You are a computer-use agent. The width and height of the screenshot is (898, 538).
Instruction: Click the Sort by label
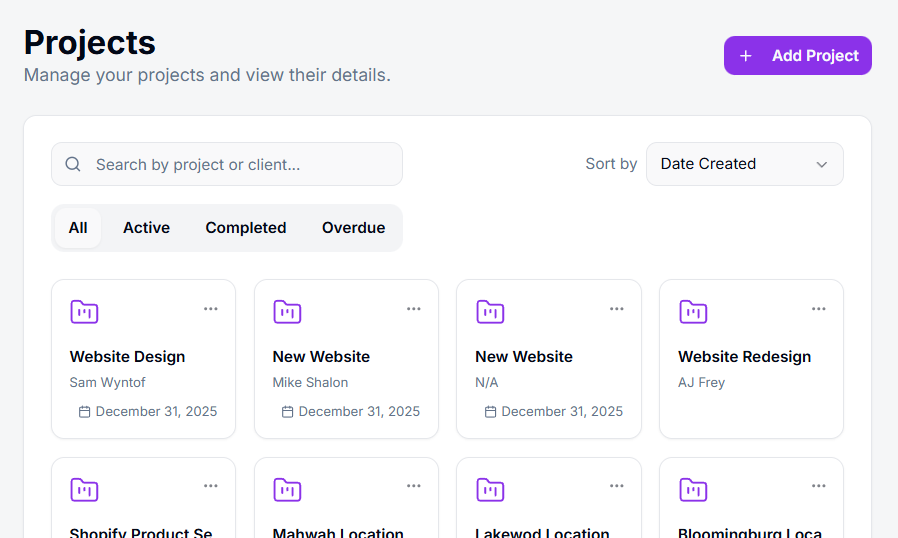point(611,164)
